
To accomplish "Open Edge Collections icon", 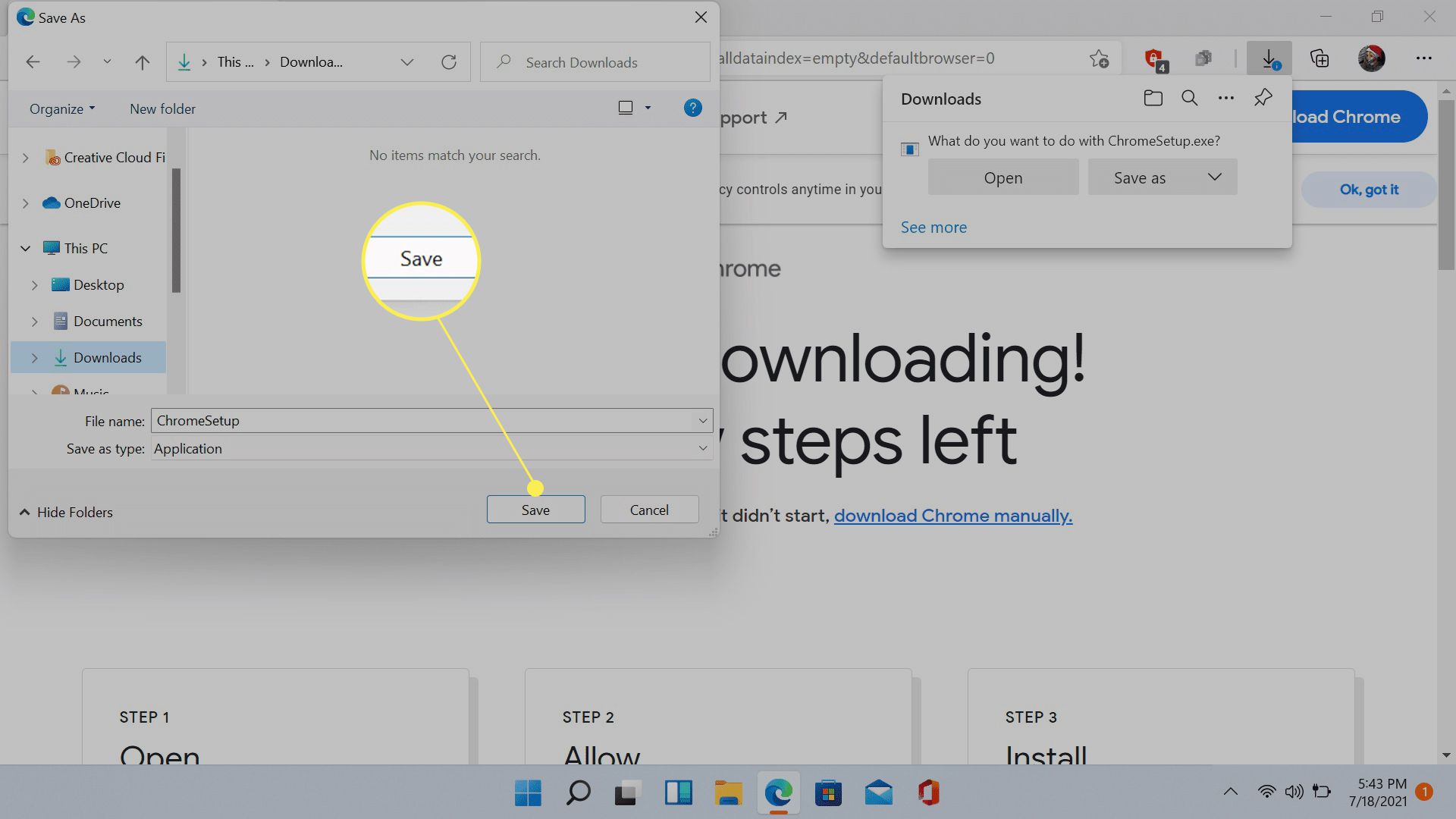I will tap(1319, 58).
